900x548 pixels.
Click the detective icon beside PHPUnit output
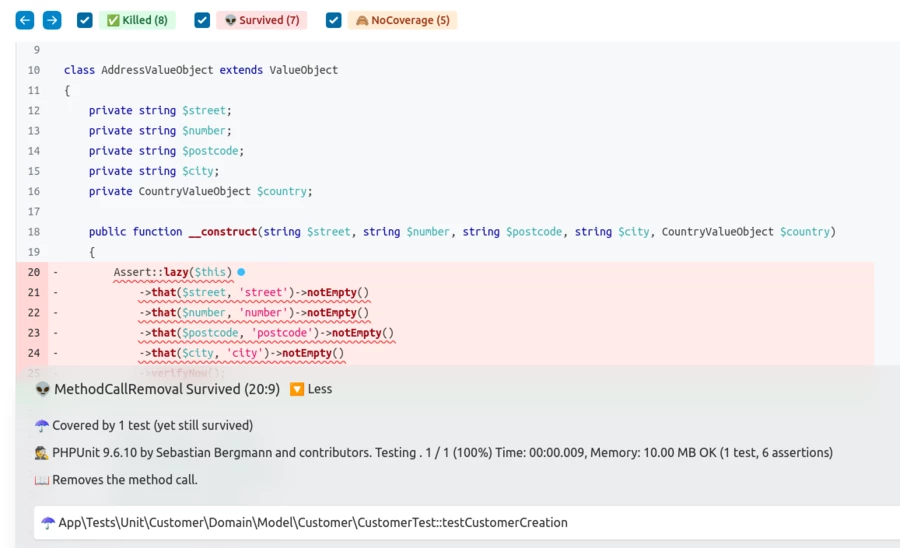click(x=42, y=453)
